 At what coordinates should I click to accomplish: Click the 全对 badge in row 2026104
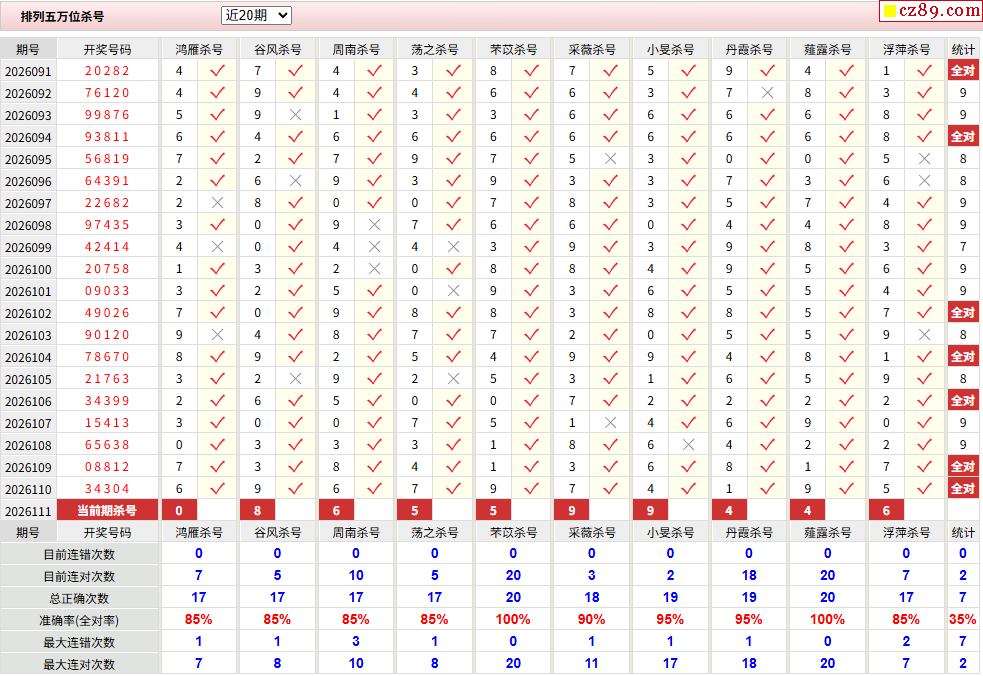click(963, 357)
